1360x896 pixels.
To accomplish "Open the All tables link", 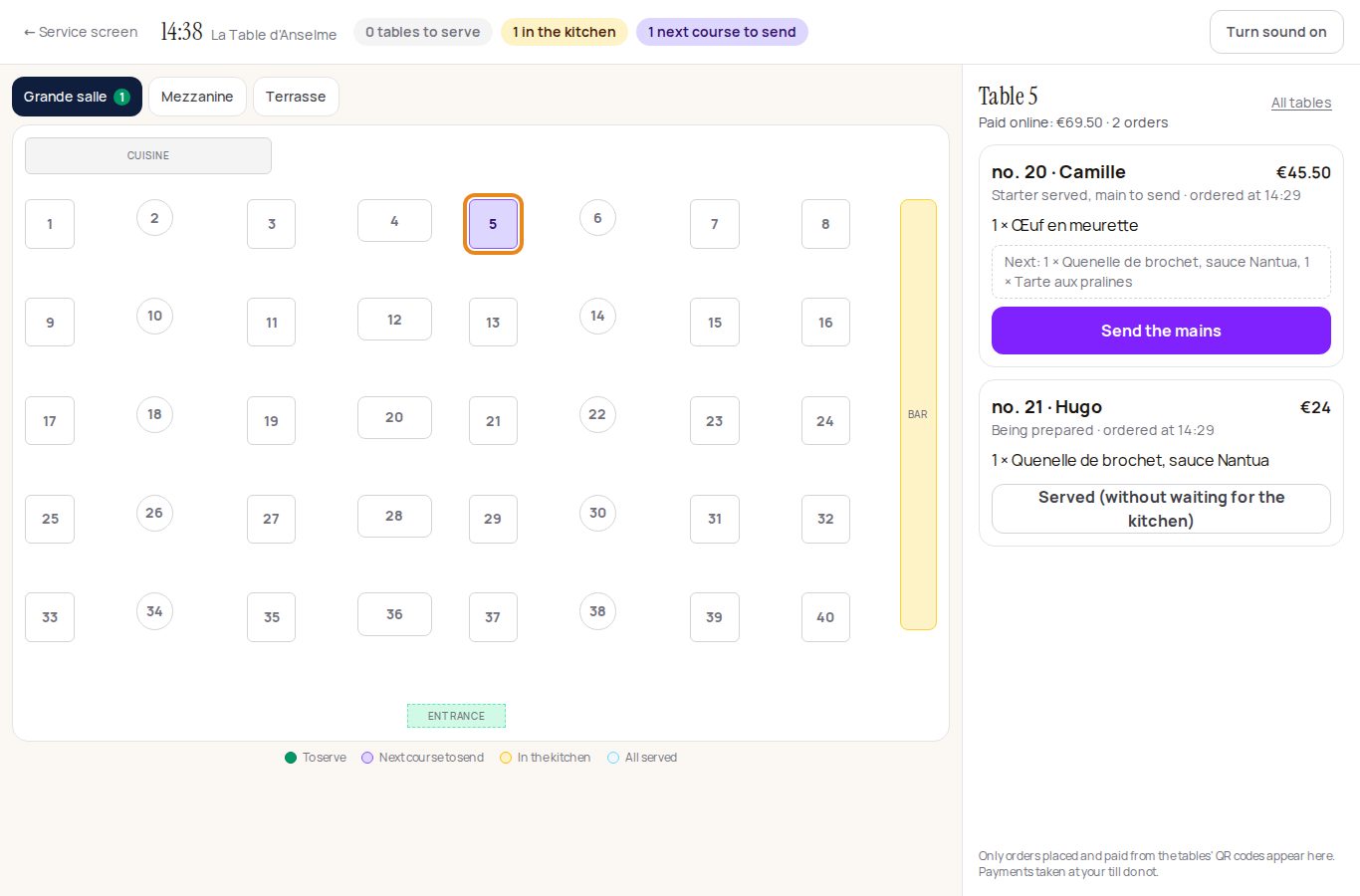I will tap(1301, 103).
